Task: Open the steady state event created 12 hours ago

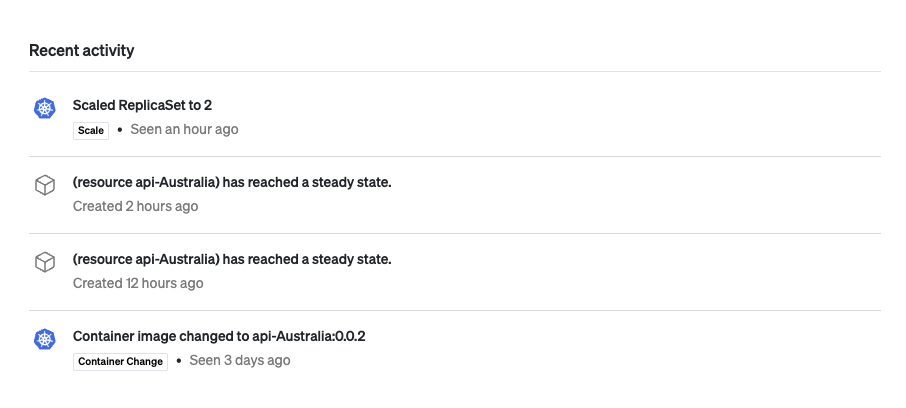Action: click(x=232, y=259)
